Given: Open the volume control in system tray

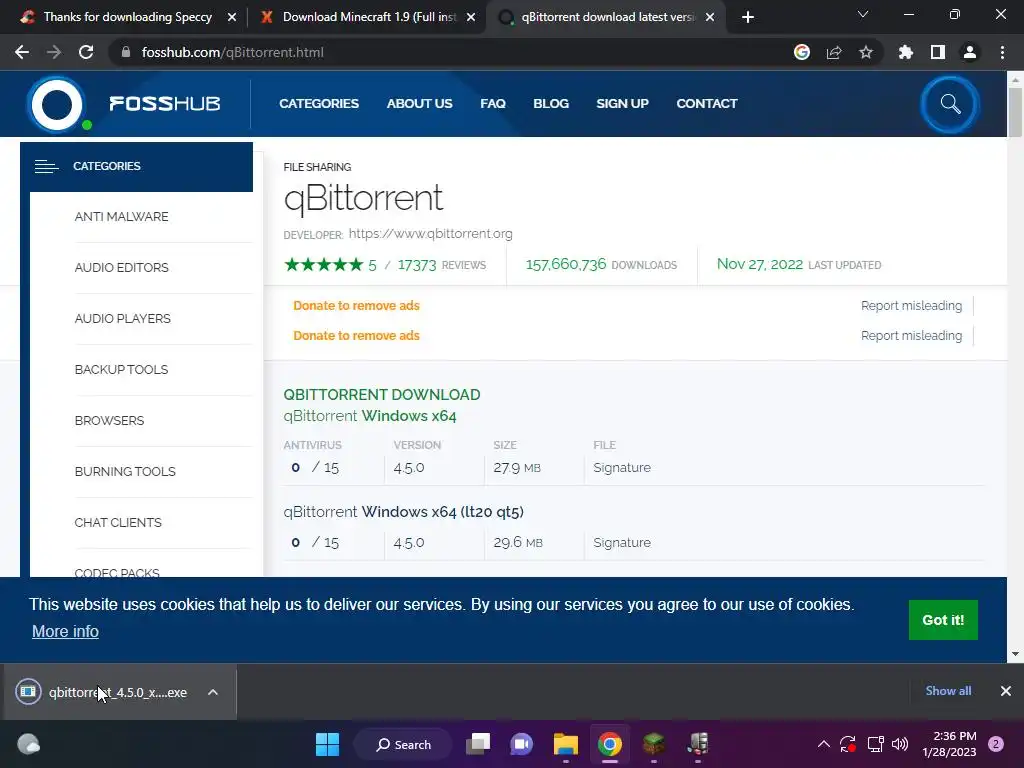Looking at the screenshot, I should 900,744.
